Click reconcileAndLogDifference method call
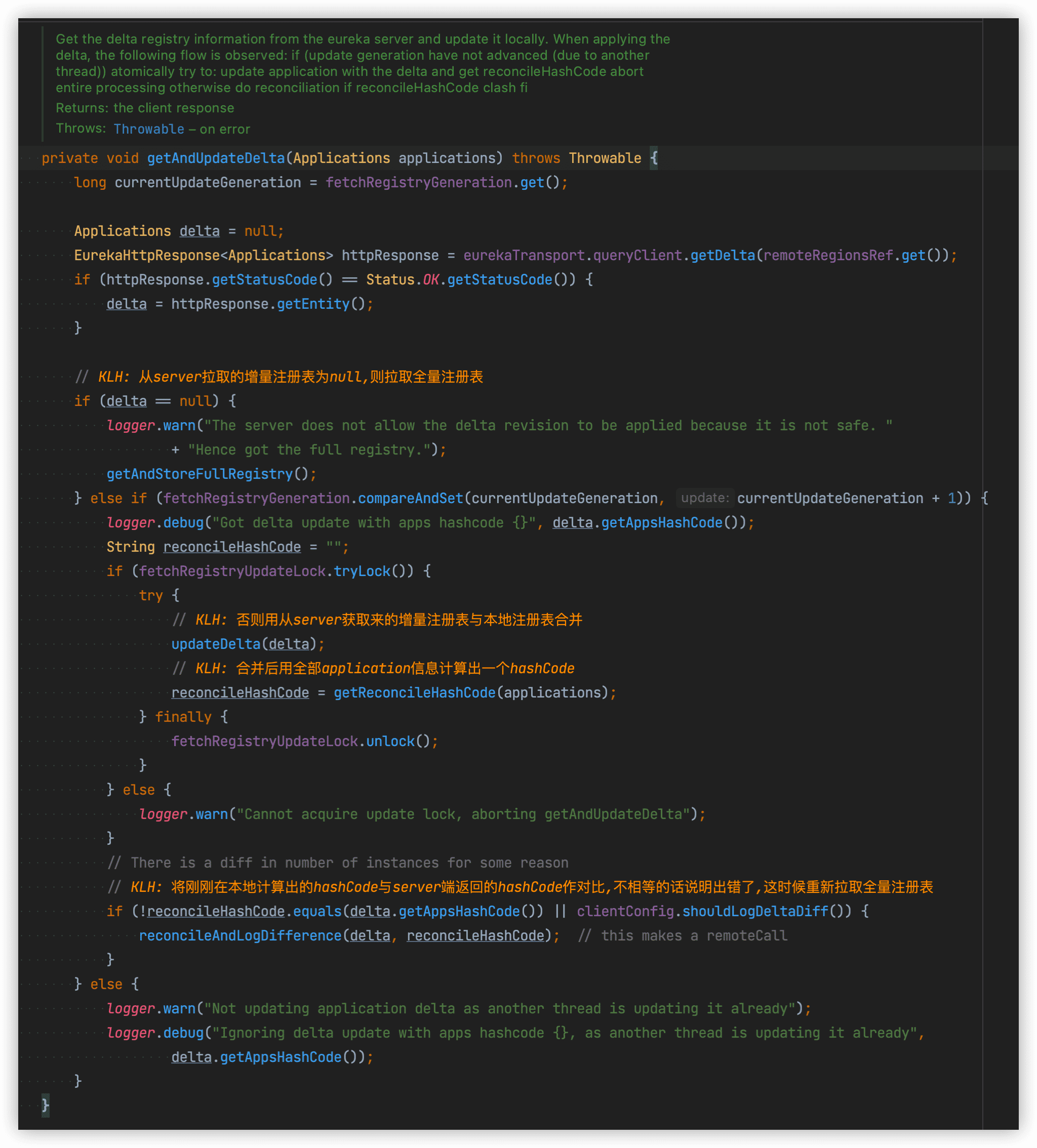1037x1148 pixels. click(240, 935)
